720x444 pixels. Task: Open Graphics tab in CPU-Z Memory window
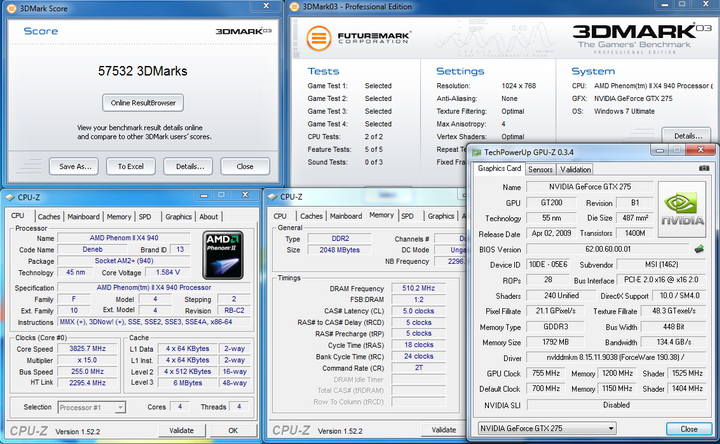[x=441, y=216]
